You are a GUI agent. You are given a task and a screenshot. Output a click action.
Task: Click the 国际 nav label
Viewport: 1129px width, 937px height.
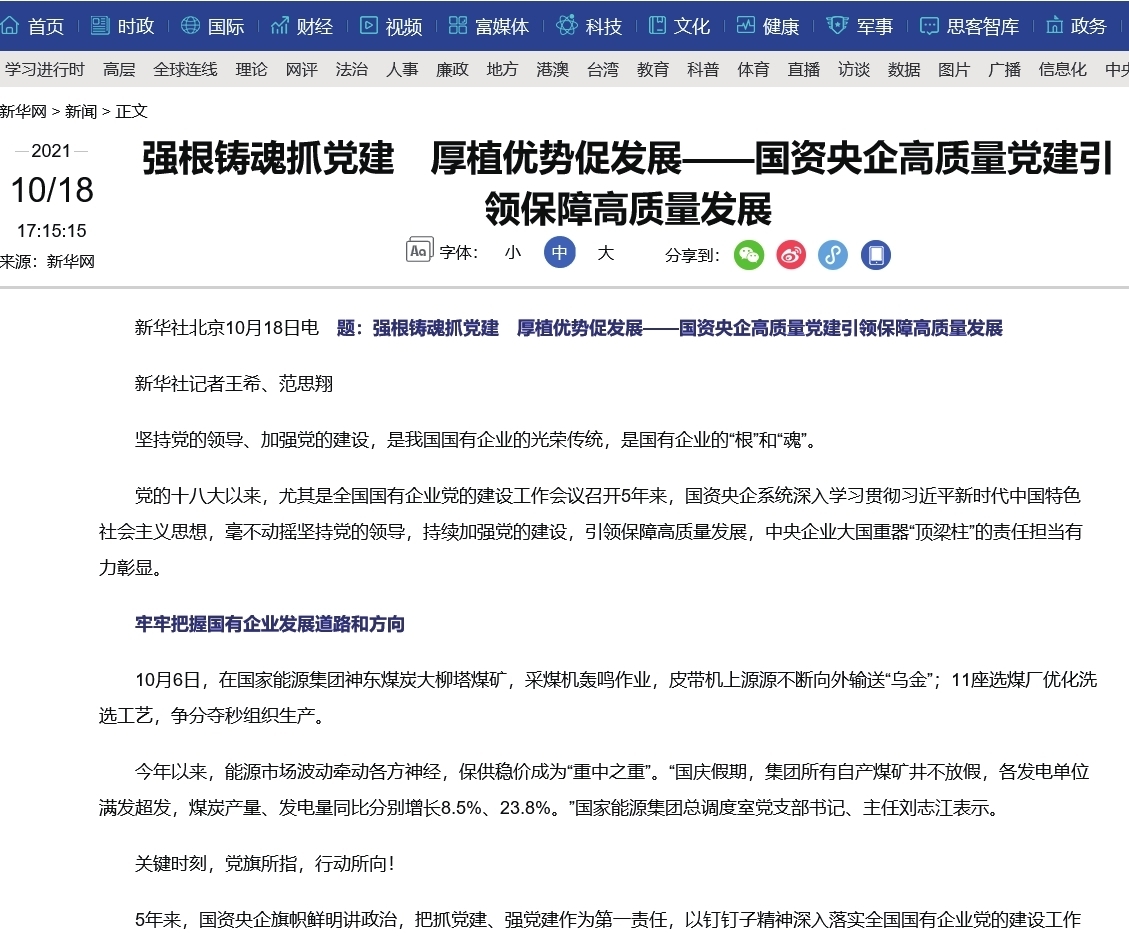point(226,27)
